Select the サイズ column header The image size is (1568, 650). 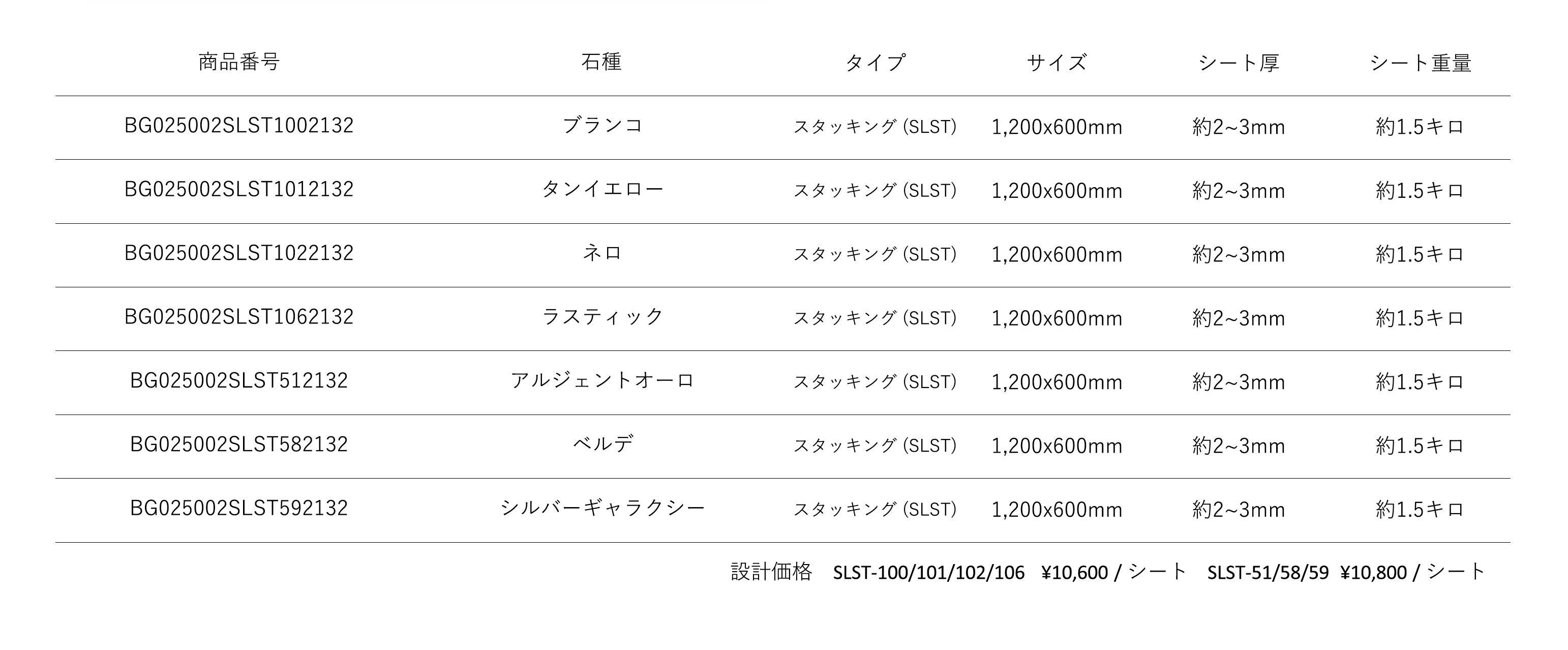[1057, 62]
